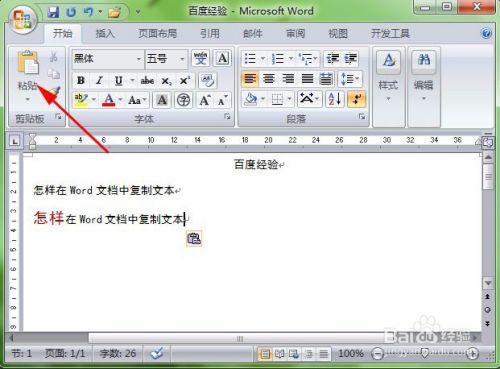Viewport: 500px width, 369px height.
Task: Open the 黑体 font name dropdown
Action: 139,59
